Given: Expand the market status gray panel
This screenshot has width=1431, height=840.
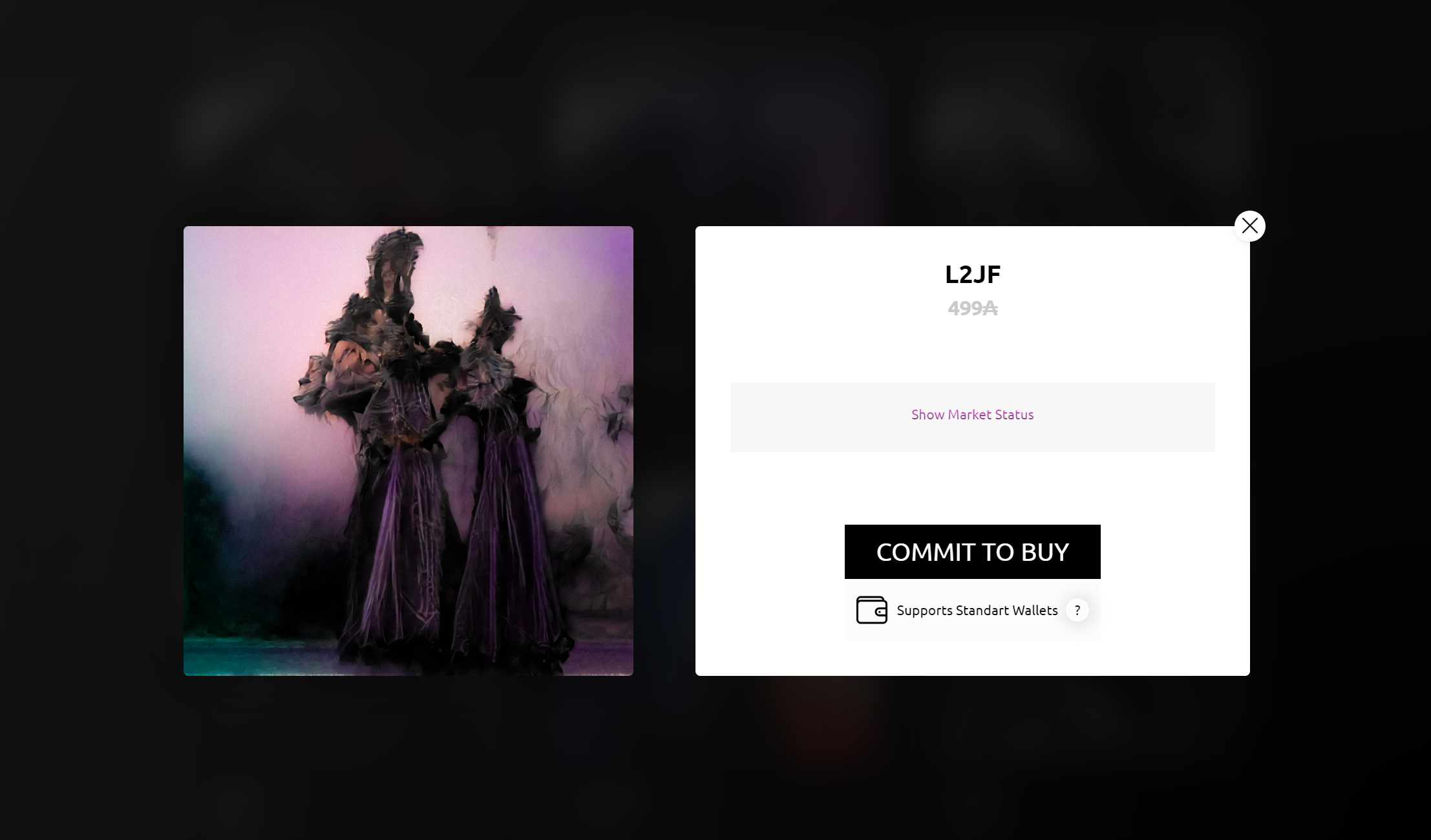Looking at the screenshot, I should [x=972, y=417].
